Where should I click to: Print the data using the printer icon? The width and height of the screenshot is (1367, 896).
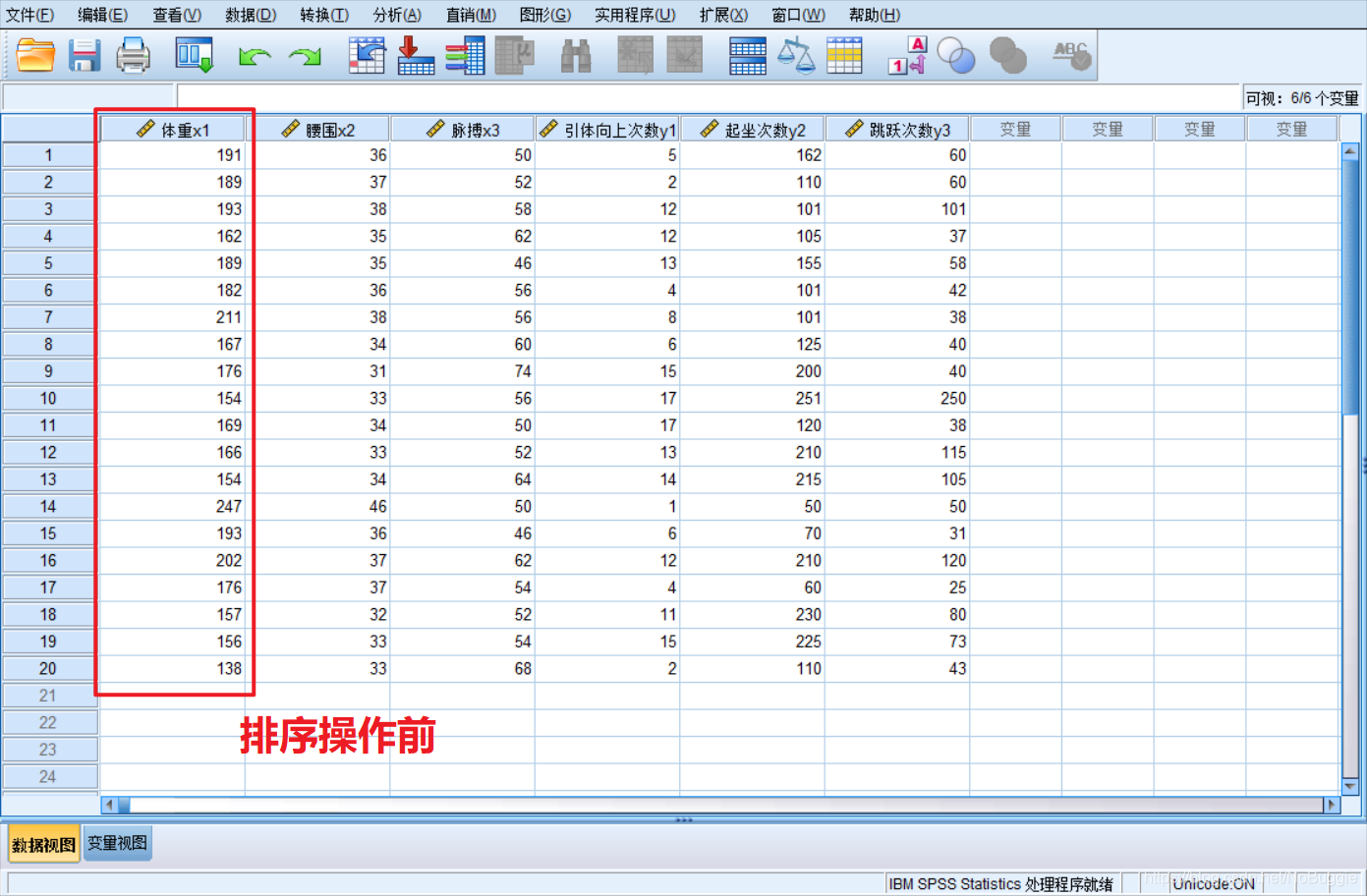click(x=133, y=56)
